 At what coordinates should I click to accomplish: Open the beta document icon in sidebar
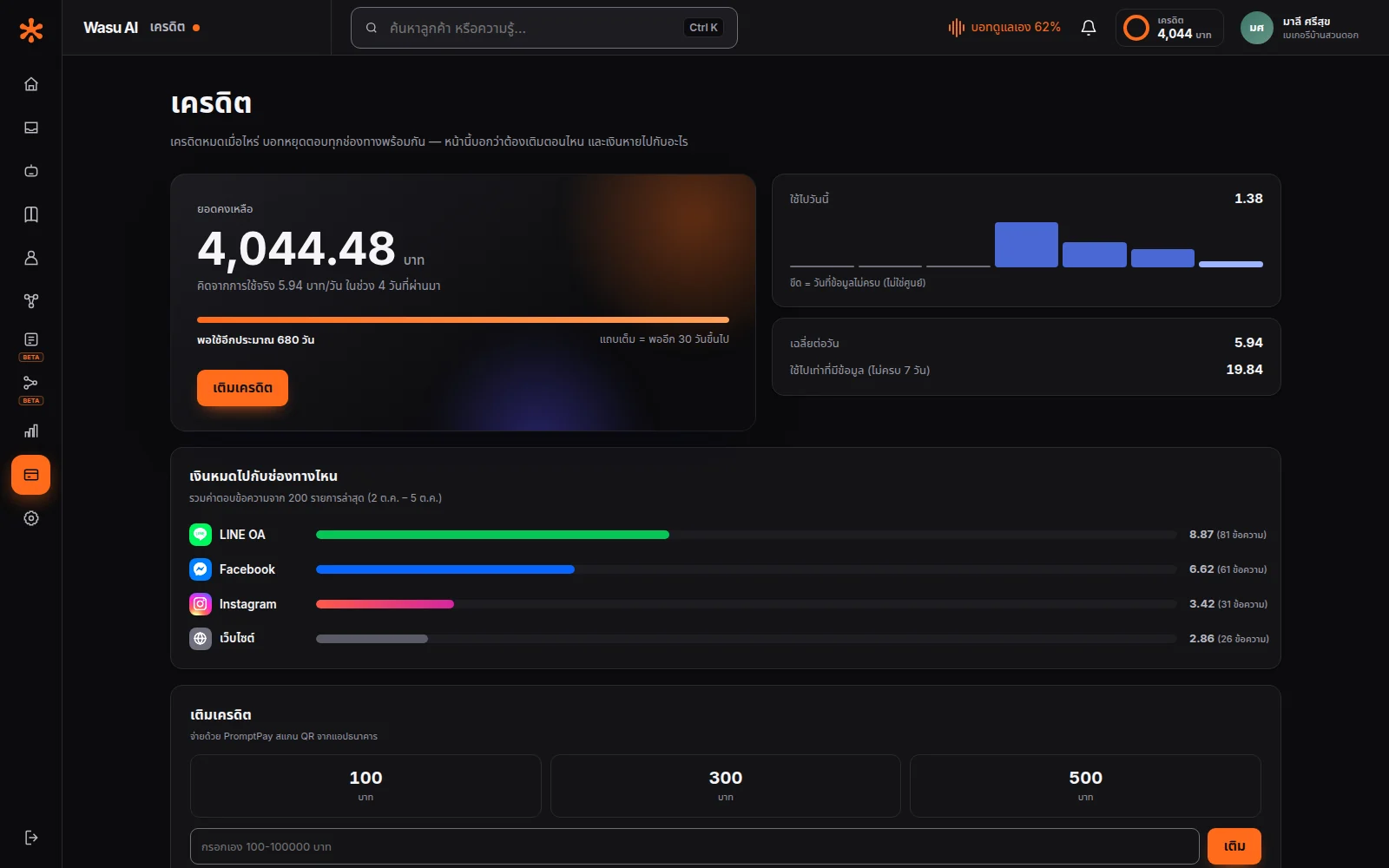[31, 339]
